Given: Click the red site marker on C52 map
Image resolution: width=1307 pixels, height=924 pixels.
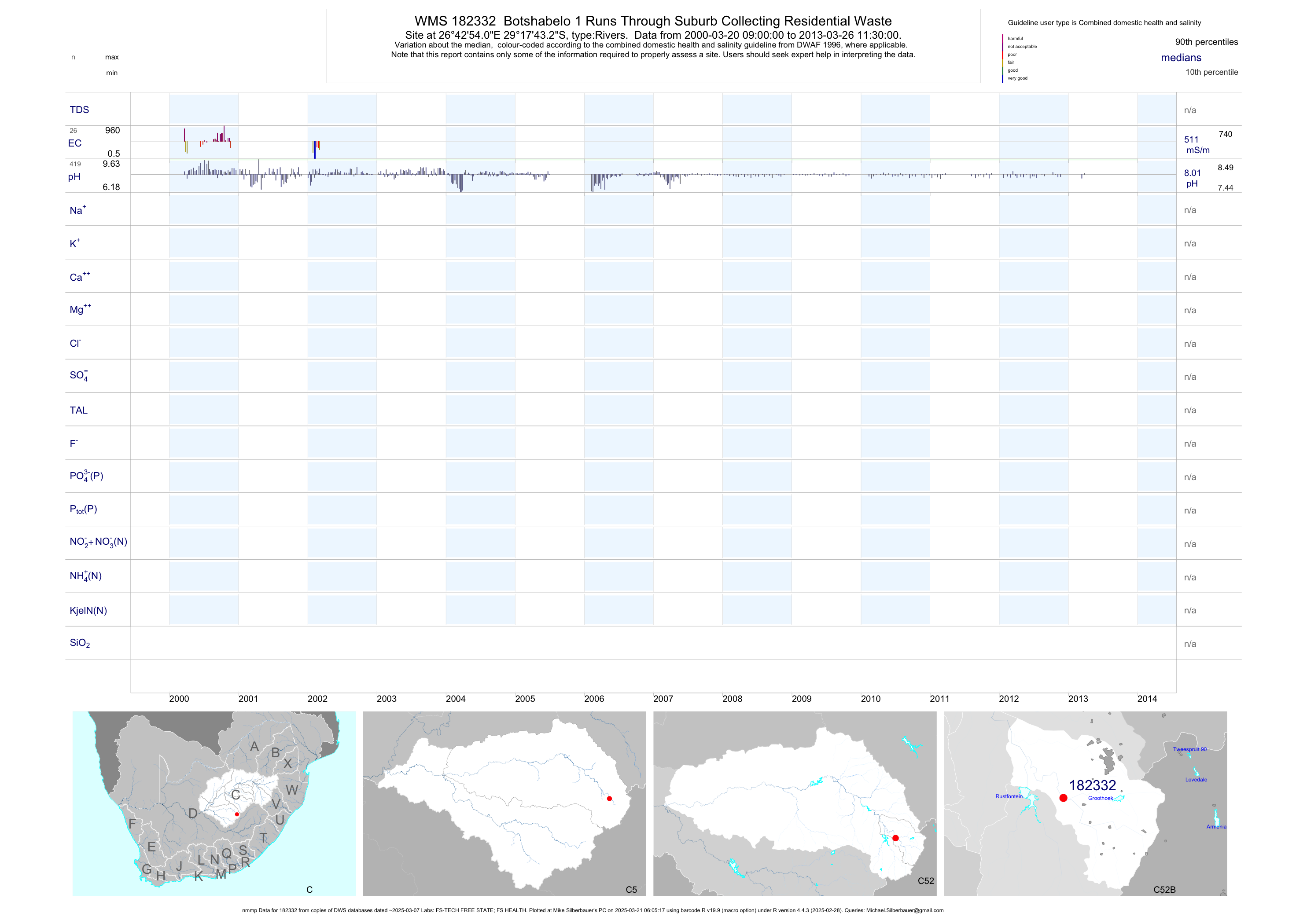Looking at the screenshot, I should (895, 837).
